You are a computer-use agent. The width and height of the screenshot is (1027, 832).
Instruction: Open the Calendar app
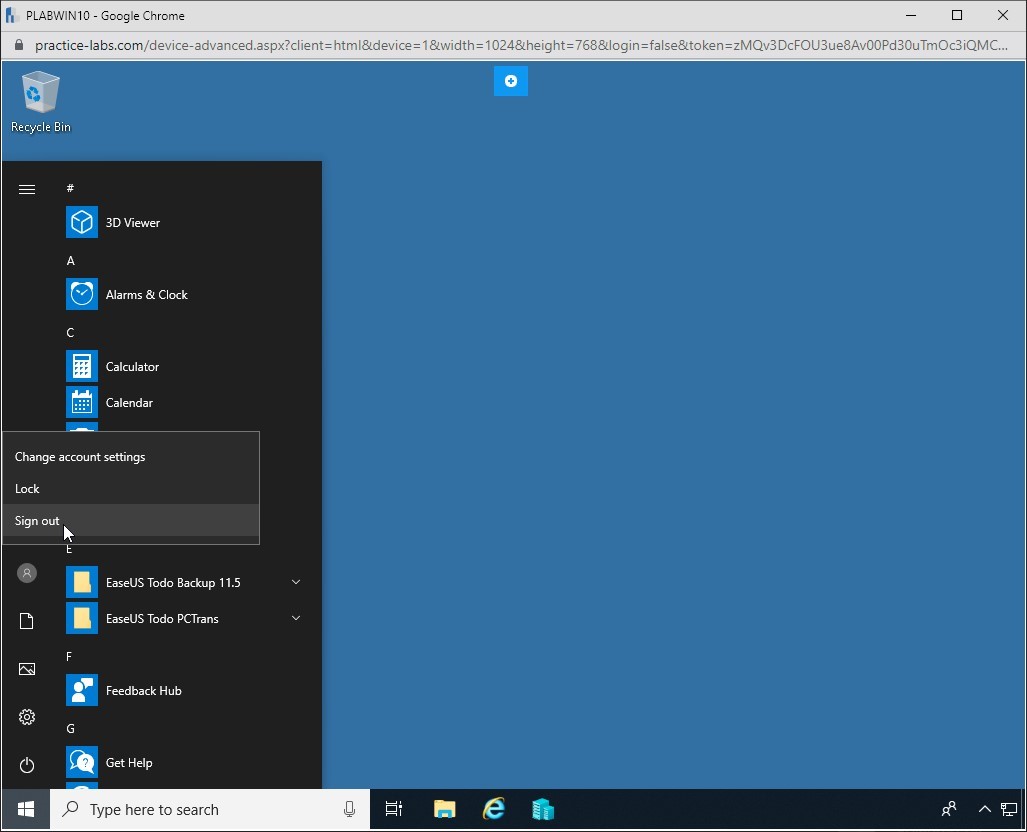(183, 403)
